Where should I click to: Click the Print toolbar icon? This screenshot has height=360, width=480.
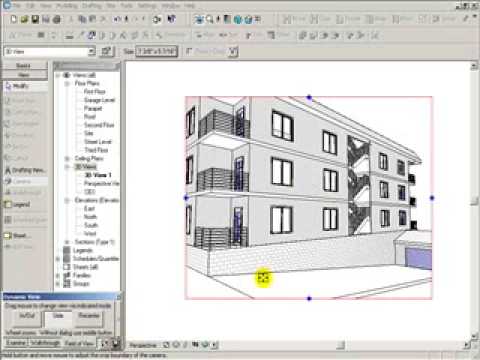point(57,20)
